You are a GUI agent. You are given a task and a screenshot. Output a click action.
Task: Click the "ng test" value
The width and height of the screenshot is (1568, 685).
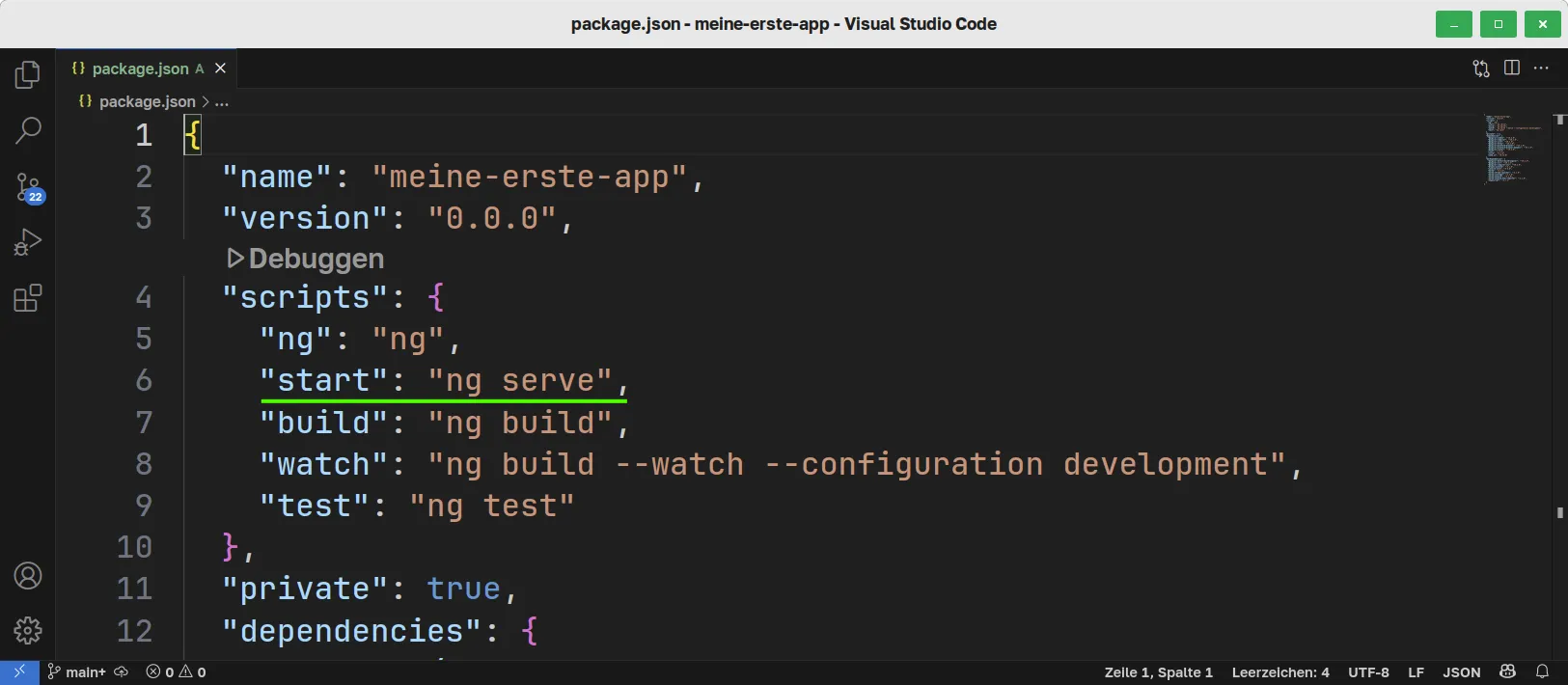pos(491,506)
